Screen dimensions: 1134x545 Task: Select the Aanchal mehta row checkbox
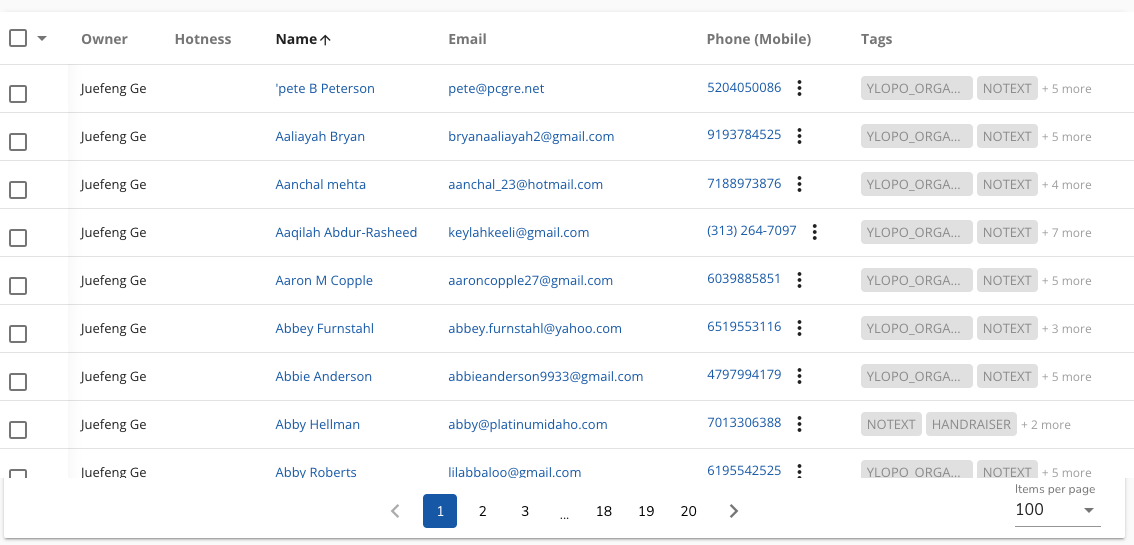click(18, 190)
